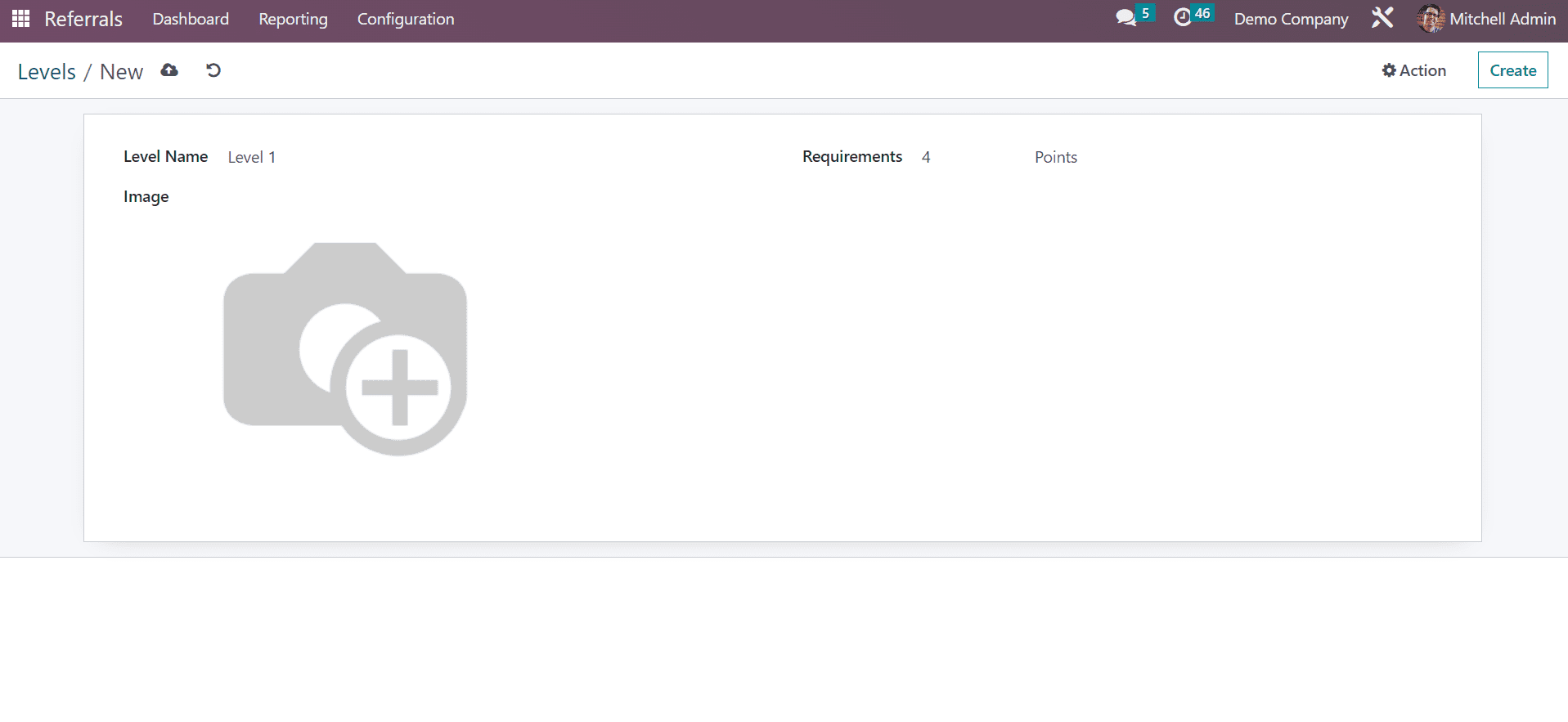Click the Create button
This screenshot has width=1568, height=722.
1512,70
